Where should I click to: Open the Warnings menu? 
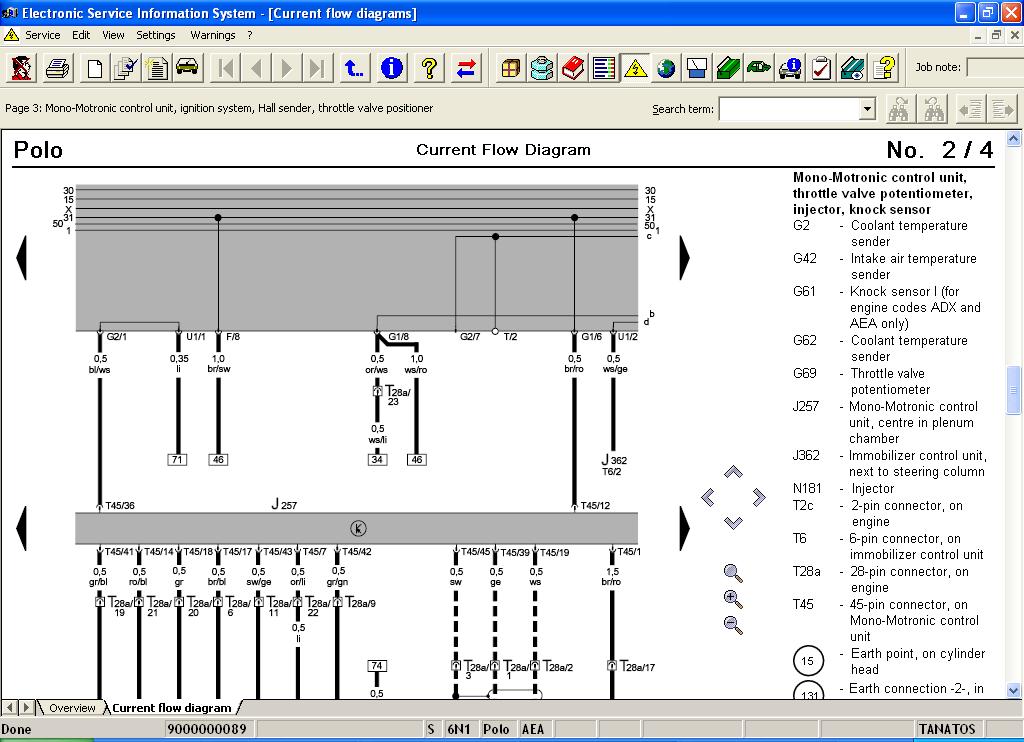(212, 35)
